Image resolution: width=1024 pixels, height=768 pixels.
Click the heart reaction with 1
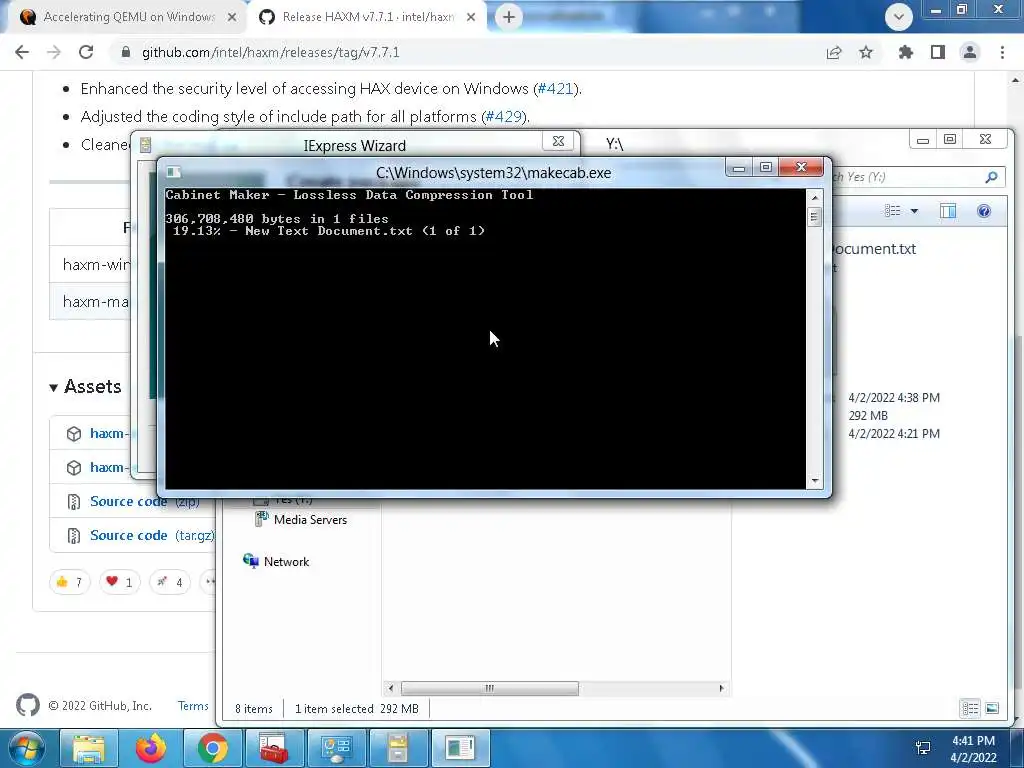tap(120, 582)
